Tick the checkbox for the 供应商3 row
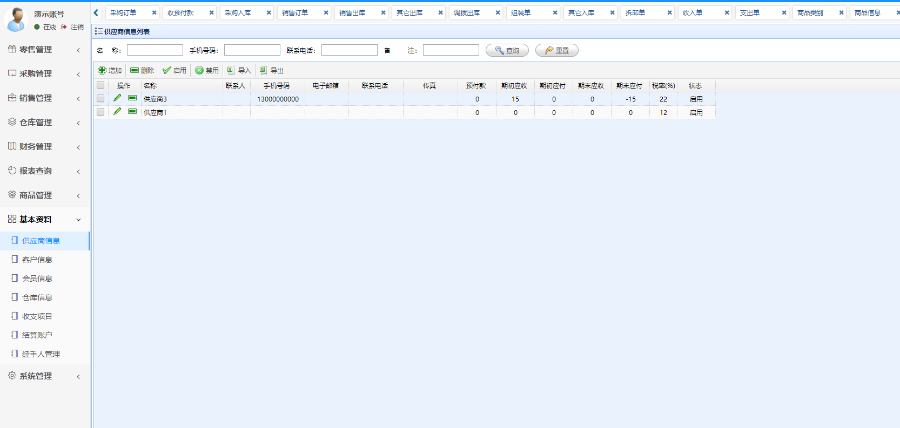 point(101,99)
